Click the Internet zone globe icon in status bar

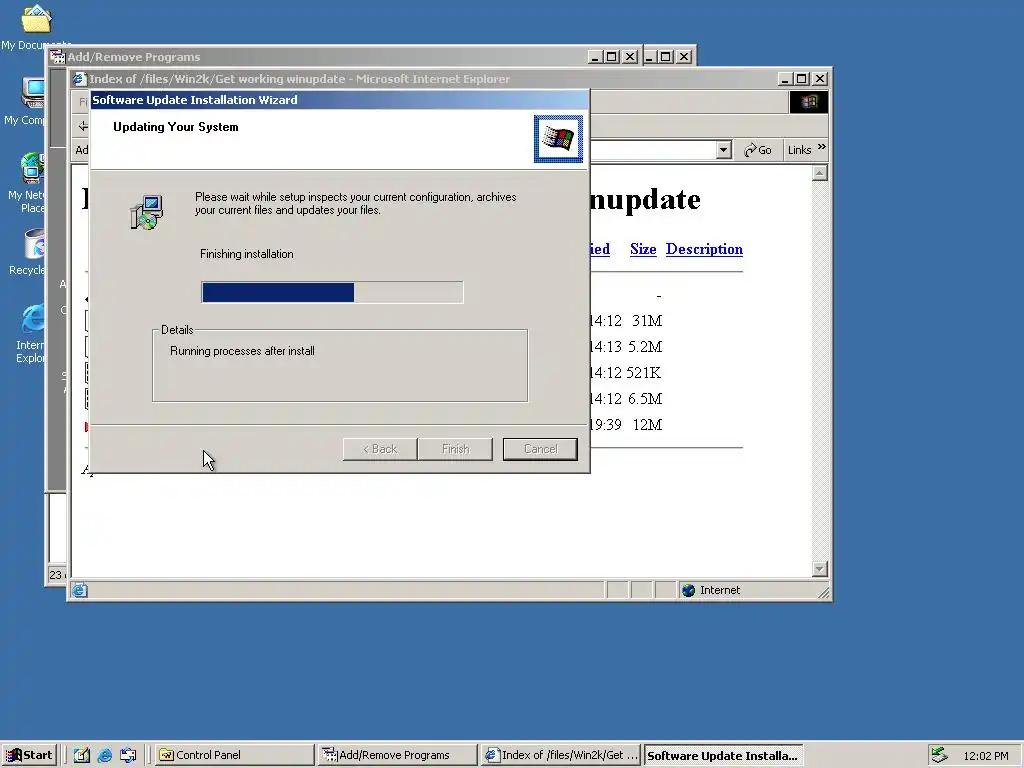[x=688, y=590]
